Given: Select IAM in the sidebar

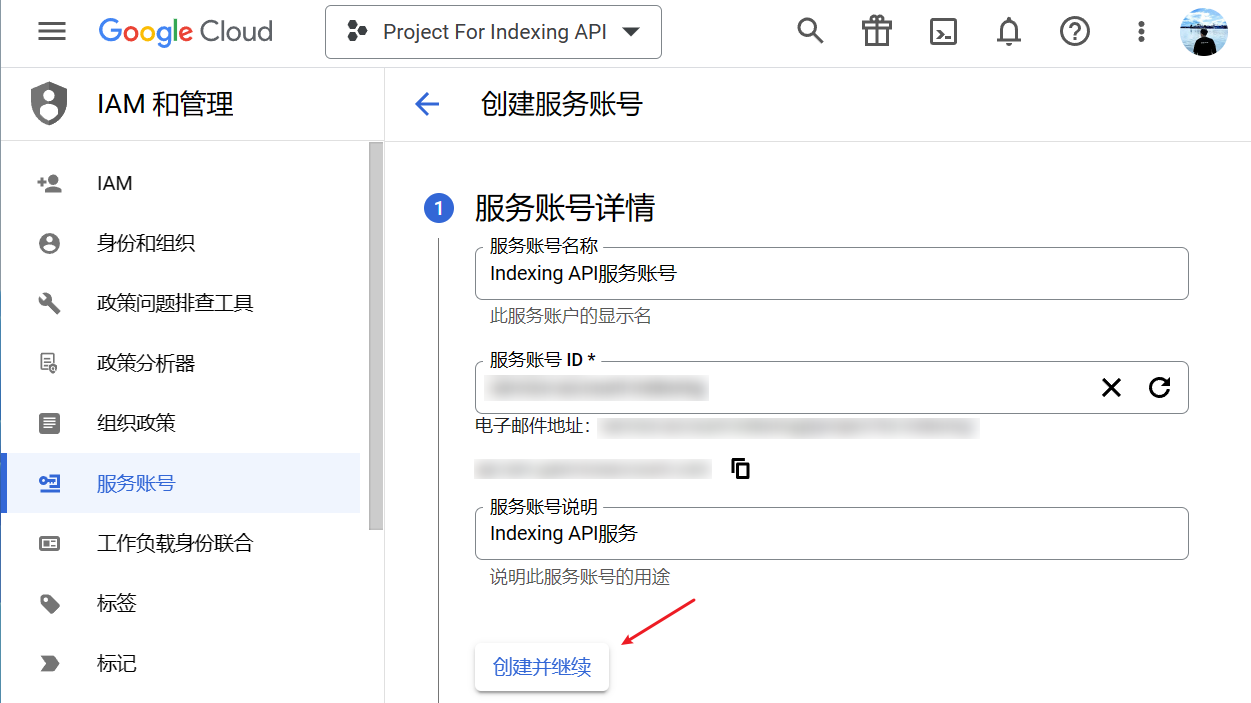Looking at the screenshot, I should point(114,183).
